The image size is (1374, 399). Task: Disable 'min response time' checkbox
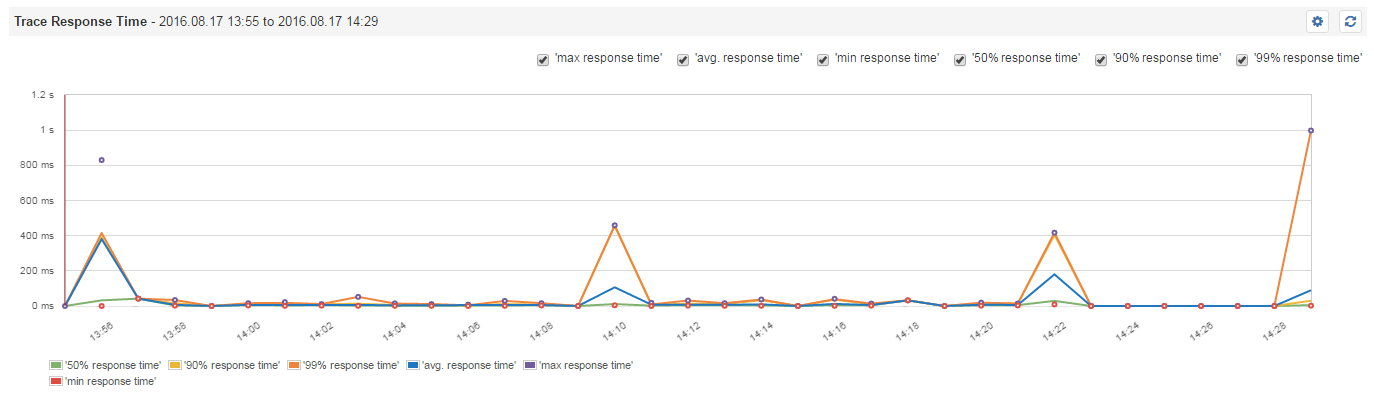822,59
